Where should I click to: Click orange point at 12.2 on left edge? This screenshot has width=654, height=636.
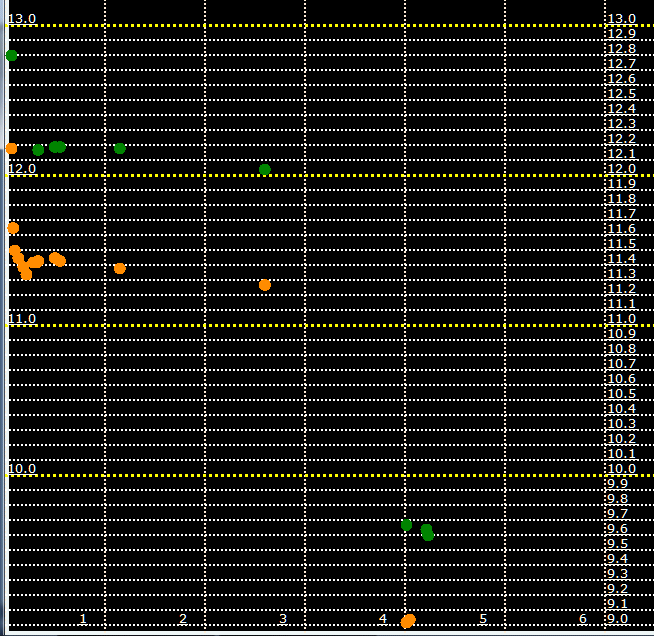pyautogui.click(x=11, y=148)
